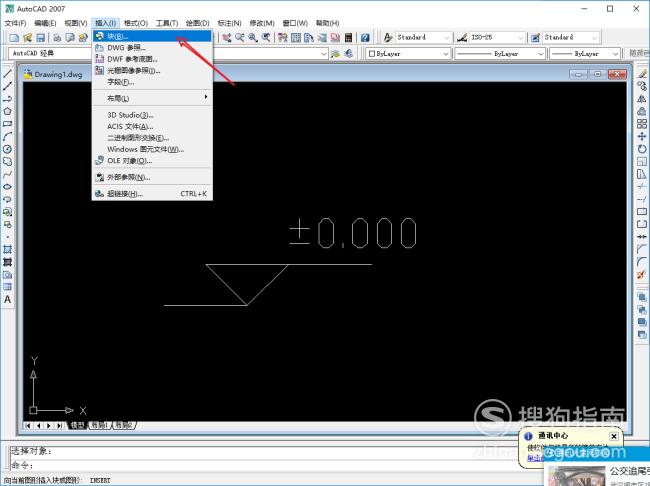The image size is (650, 486).
Task: Select the Ellipse draw tool
Action: [7, 187]
